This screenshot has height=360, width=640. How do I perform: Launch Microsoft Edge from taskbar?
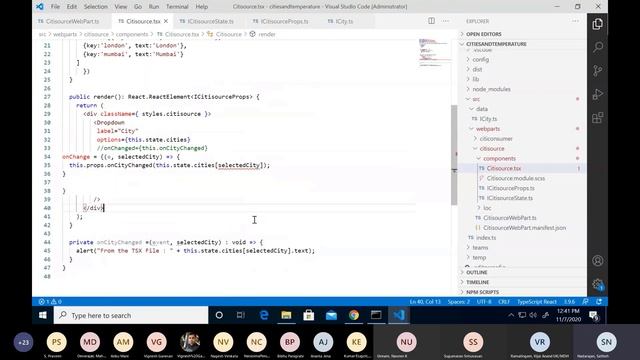click(x=264, y=315)
